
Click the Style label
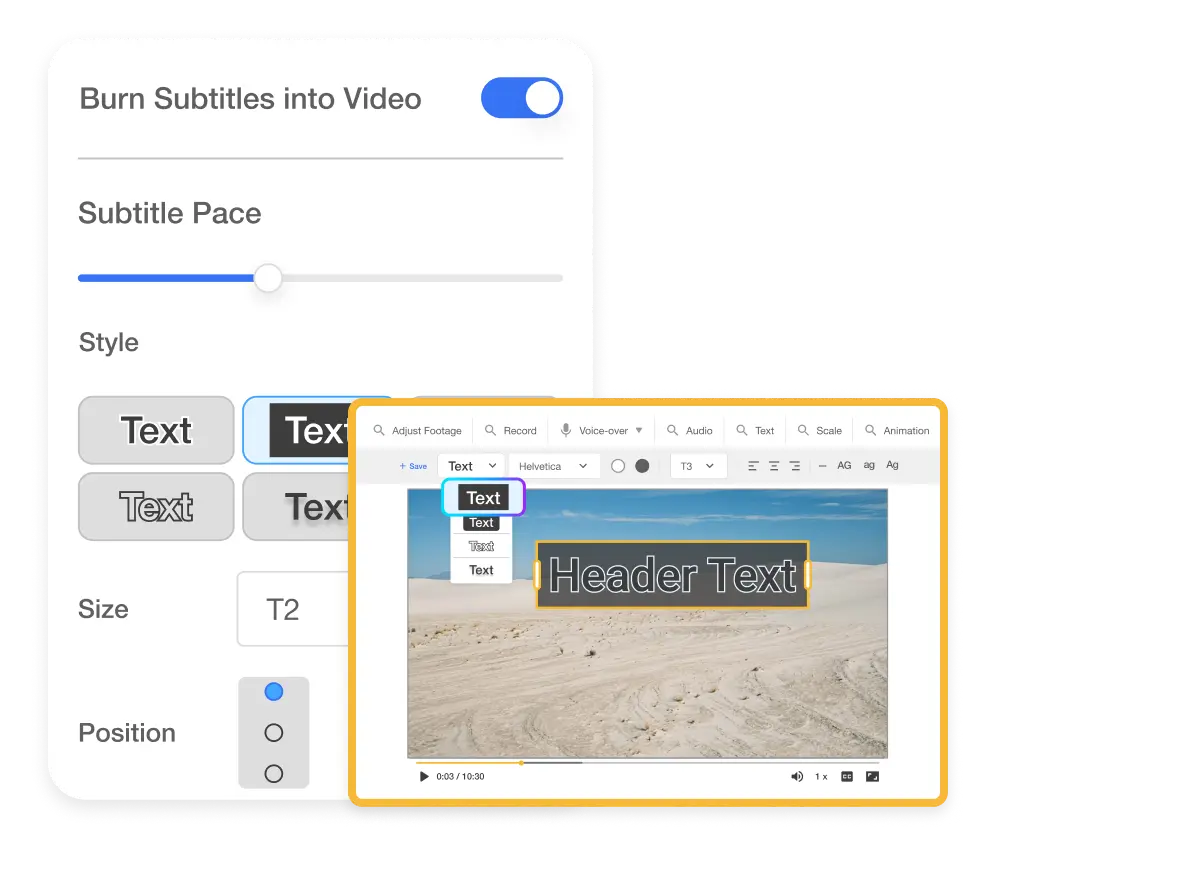coord(109,343)
